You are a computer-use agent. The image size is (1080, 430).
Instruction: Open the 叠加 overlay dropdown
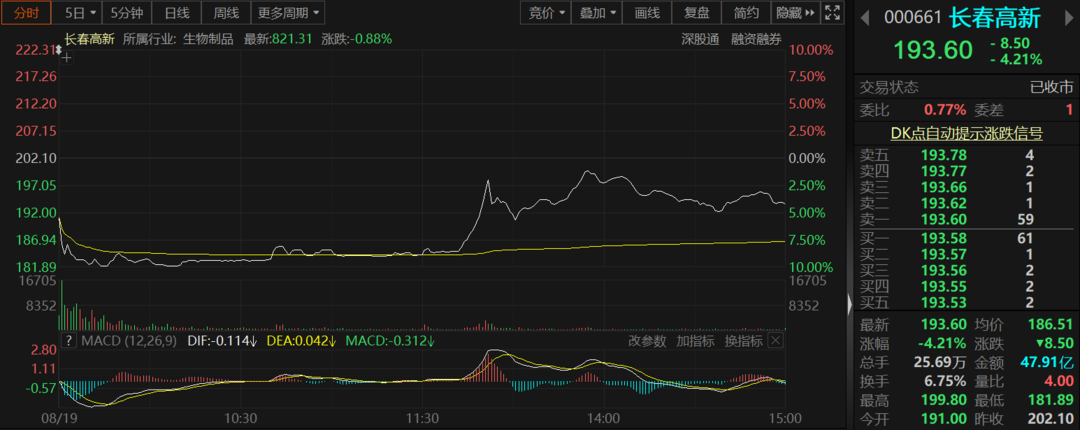(598, 13)
